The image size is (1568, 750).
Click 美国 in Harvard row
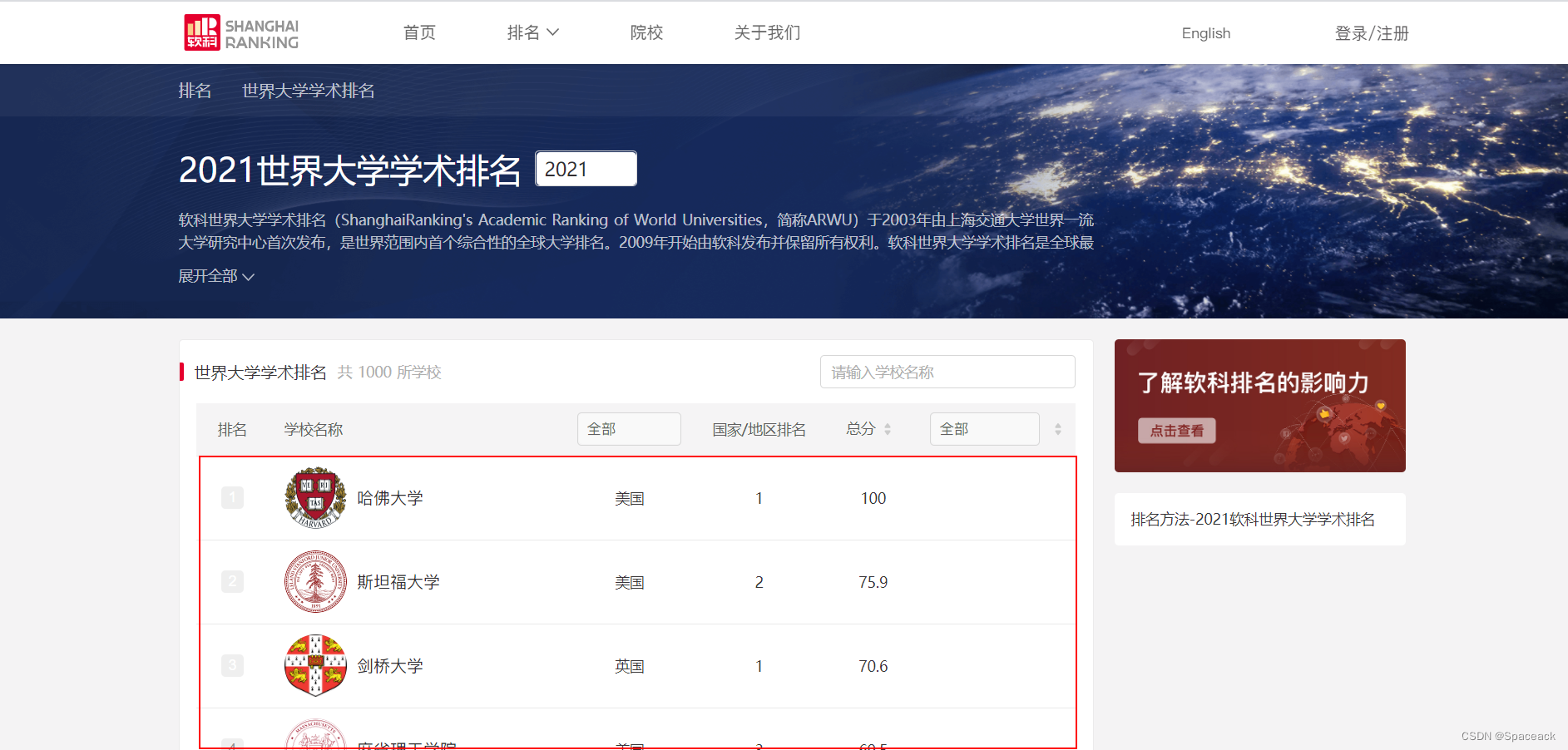[x=630, y=498]
